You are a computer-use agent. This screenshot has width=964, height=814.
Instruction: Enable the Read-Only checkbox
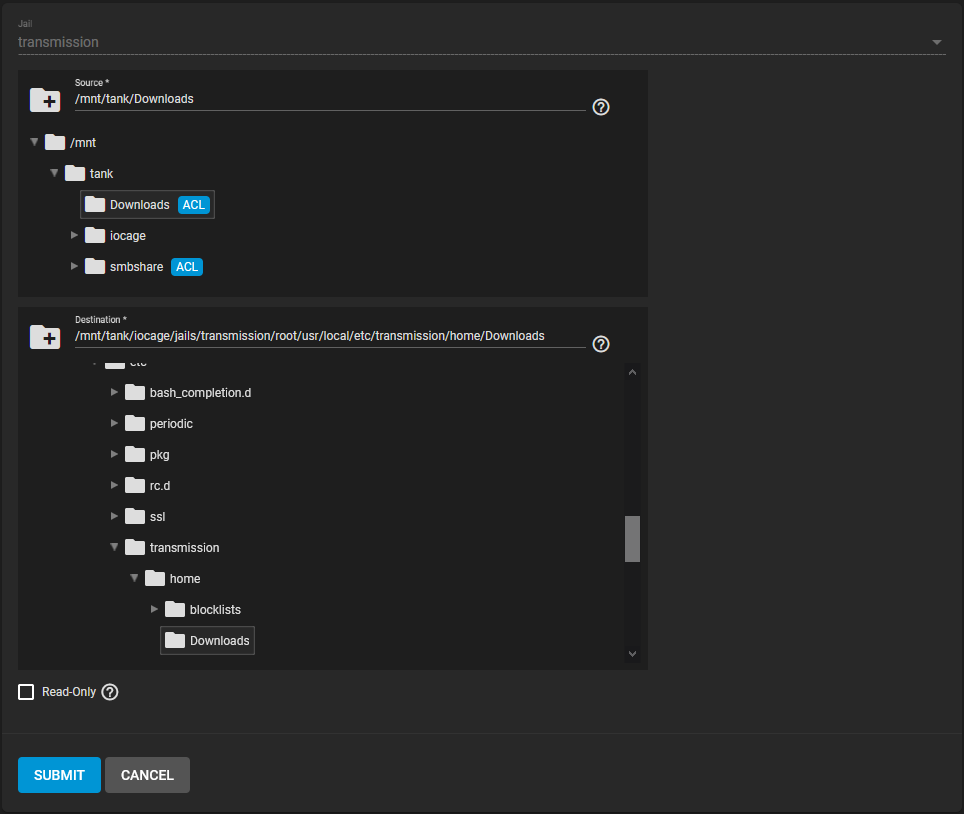26,692
